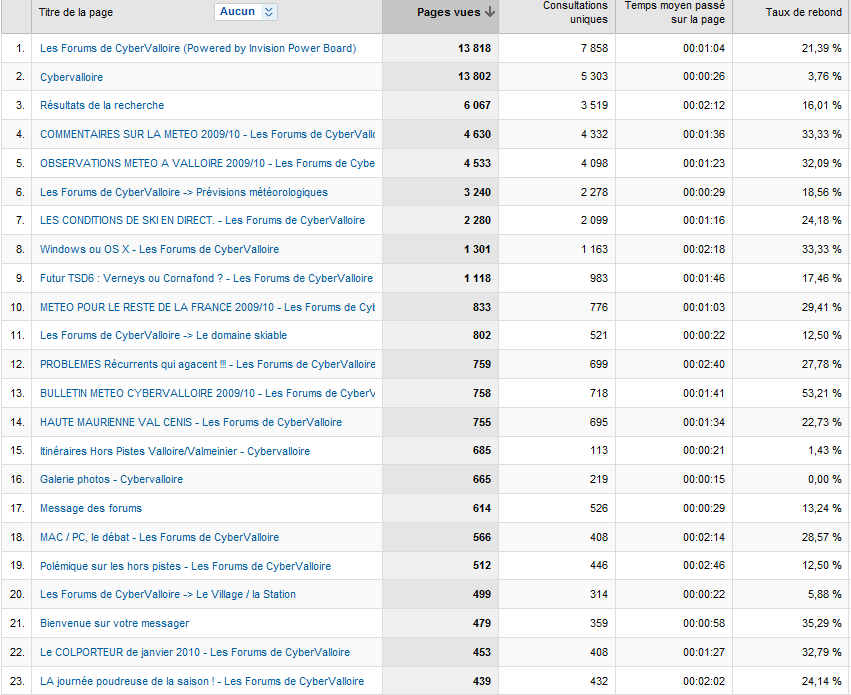Click the sort arrow next to Pages vues

pyautogui.click(x=489, y=13)
